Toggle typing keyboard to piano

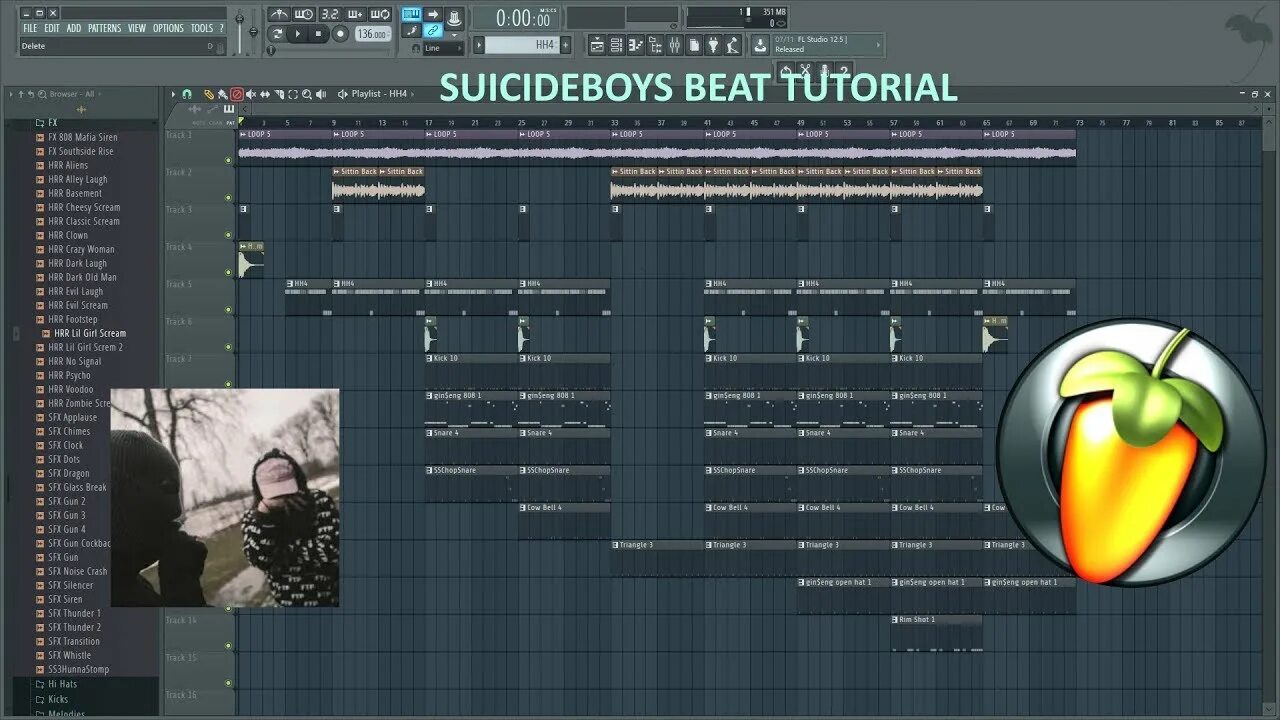pyautogui.click(x=411, y=14)
